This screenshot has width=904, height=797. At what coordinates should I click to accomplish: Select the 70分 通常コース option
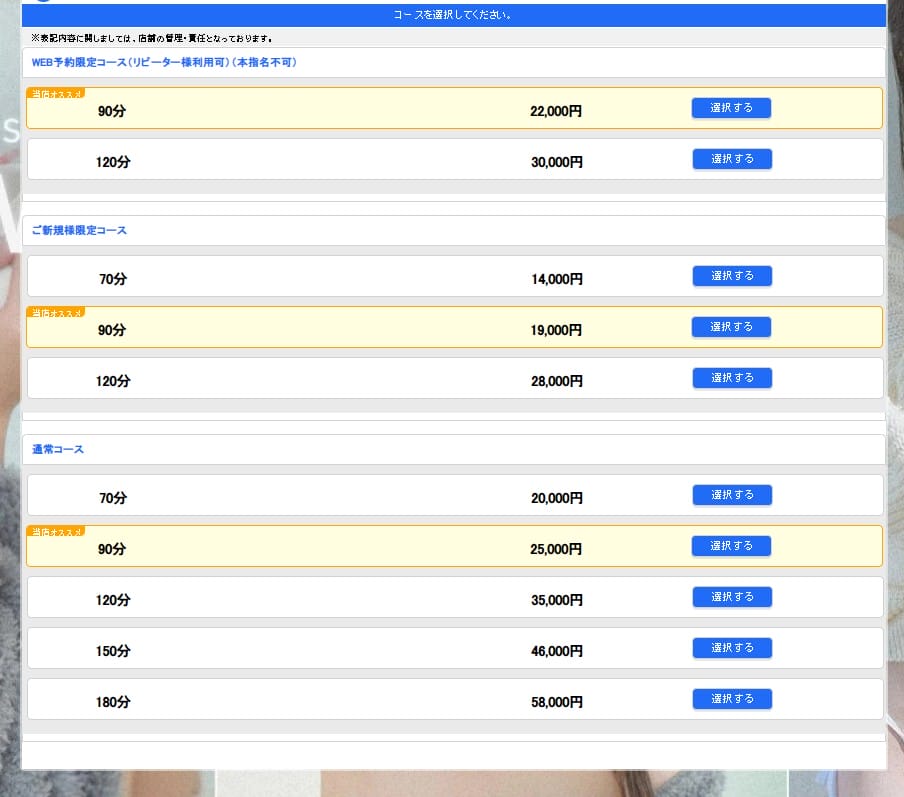tap(731, 494)
